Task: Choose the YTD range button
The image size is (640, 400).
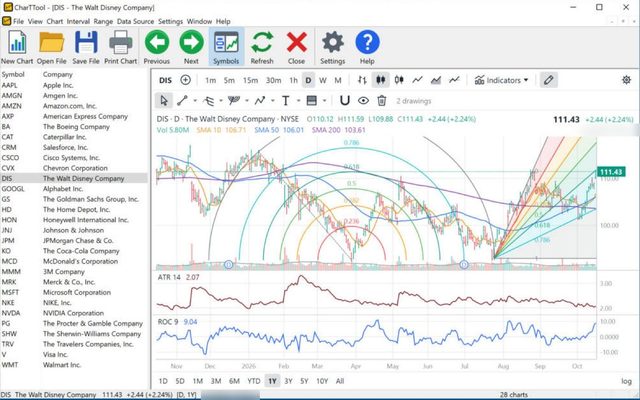Action: pos(253,381)
